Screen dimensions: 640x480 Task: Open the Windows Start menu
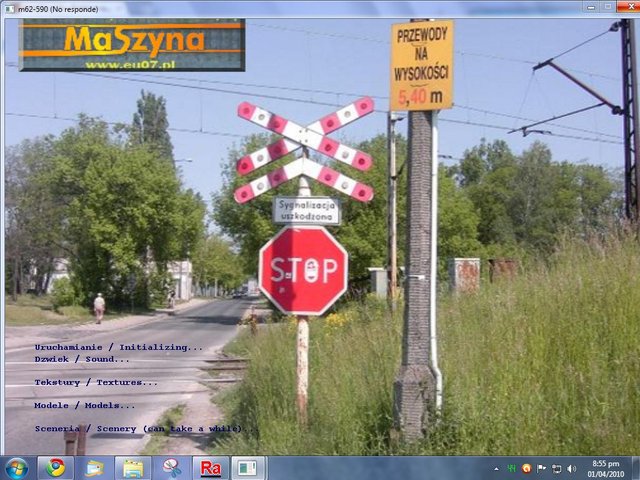click(17, 468)
